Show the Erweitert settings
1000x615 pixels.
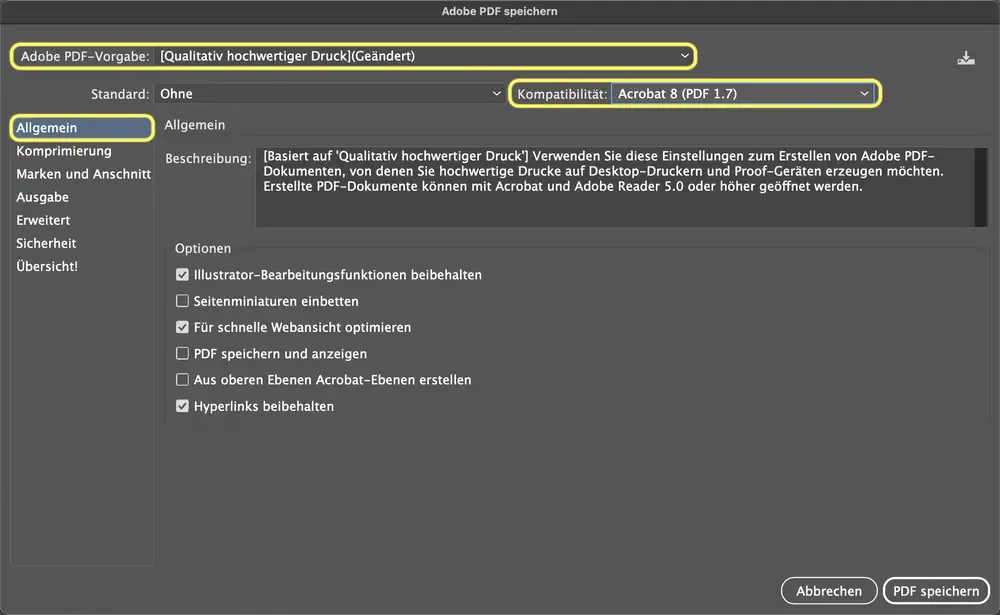coord(43,220)
